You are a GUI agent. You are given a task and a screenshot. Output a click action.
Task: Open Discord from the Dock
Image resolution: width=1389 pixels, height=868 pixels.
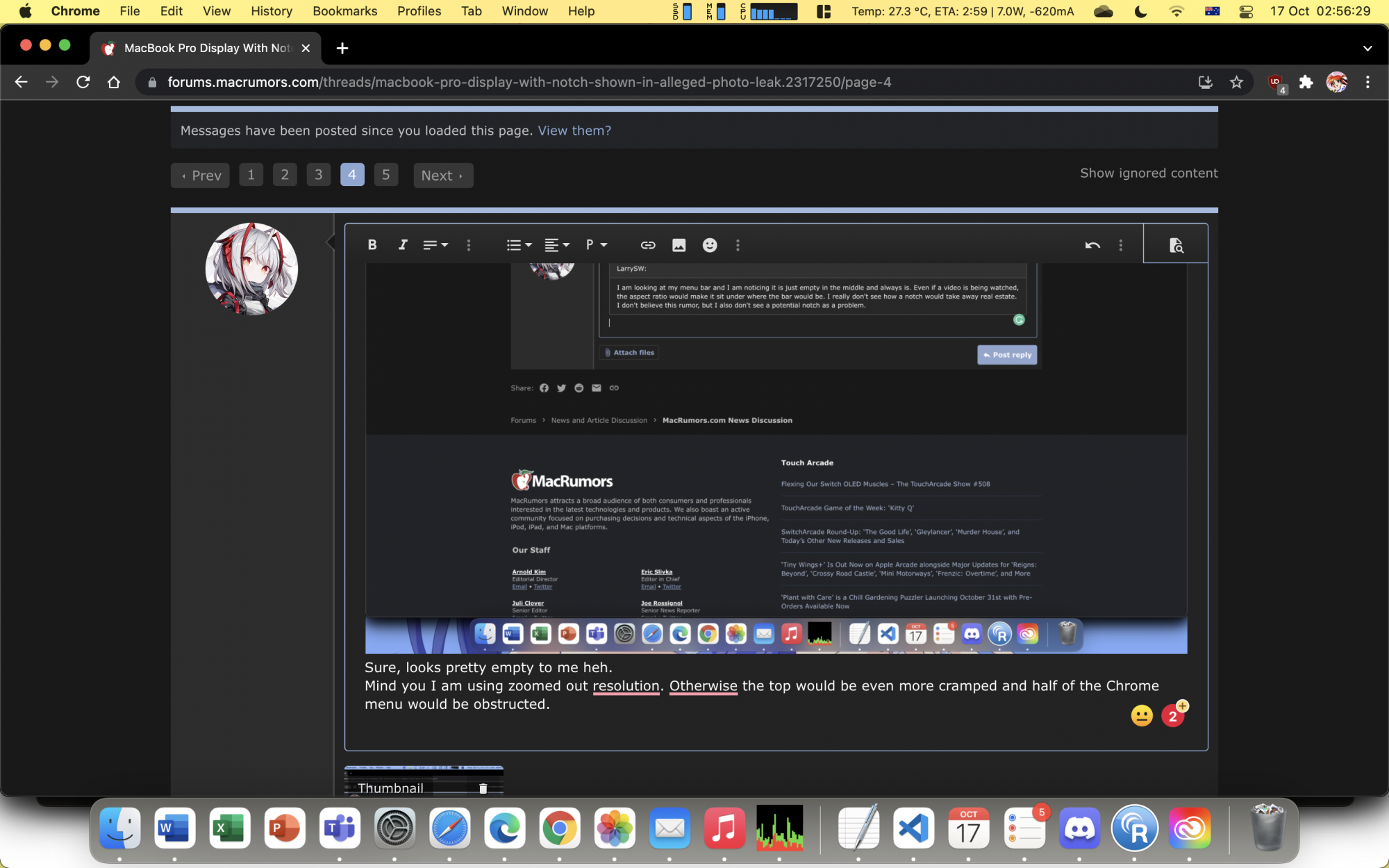point(1079,828)
